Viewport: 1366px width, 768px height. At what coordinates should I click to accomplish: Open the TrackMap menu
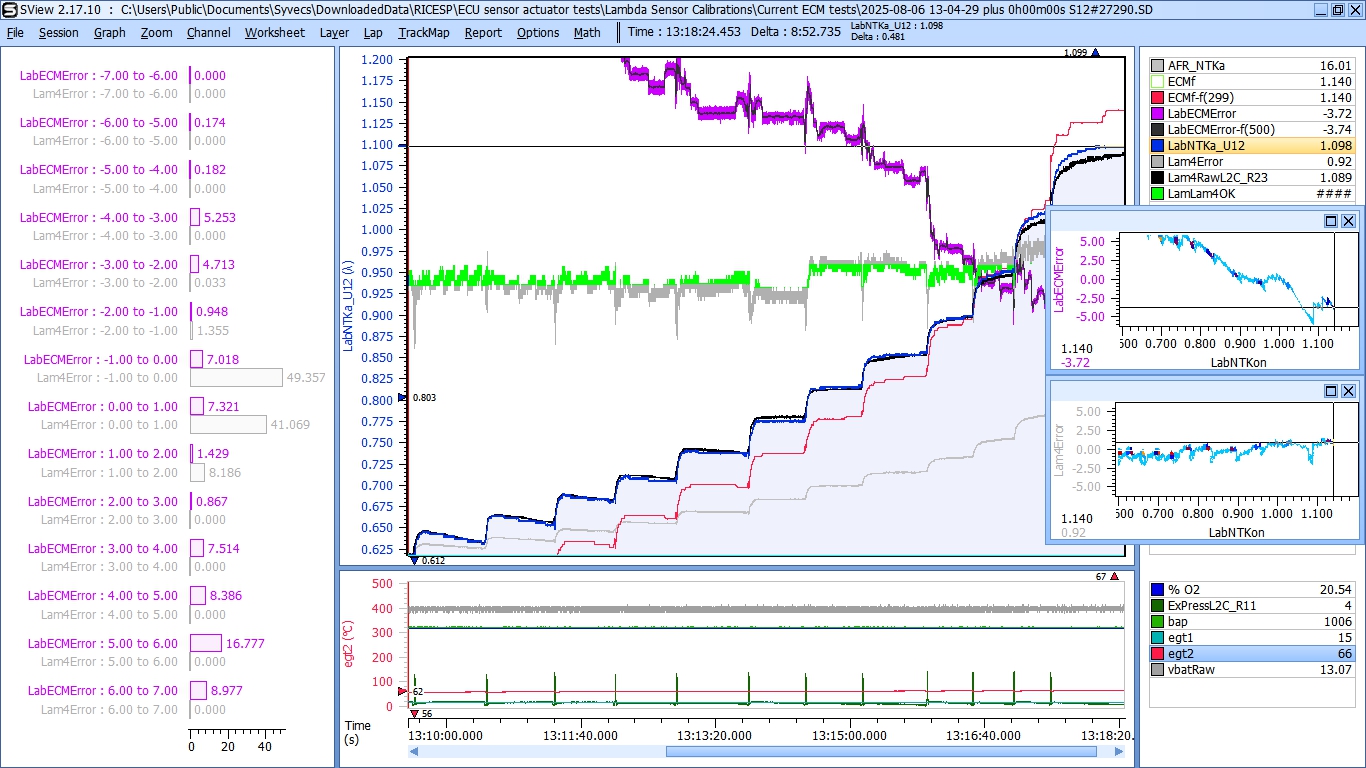tap(423, 32)
